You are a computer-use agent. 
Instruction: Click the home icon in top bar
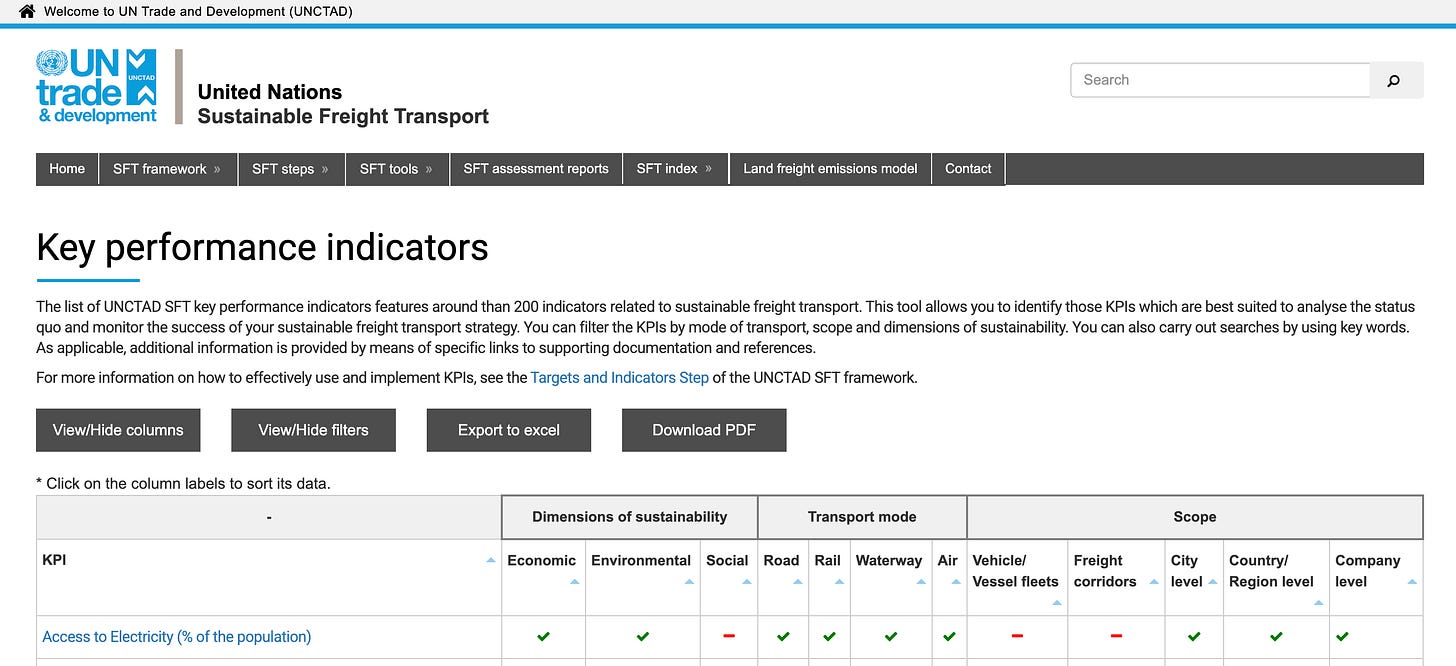coord(26,12)
